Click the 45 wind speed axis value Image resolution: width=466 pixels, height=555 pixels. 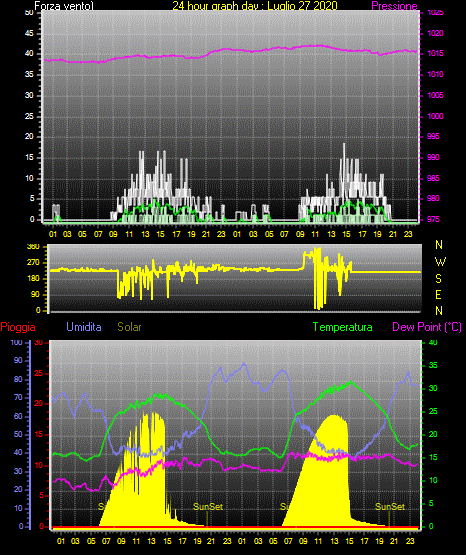(x=29, y=33)
